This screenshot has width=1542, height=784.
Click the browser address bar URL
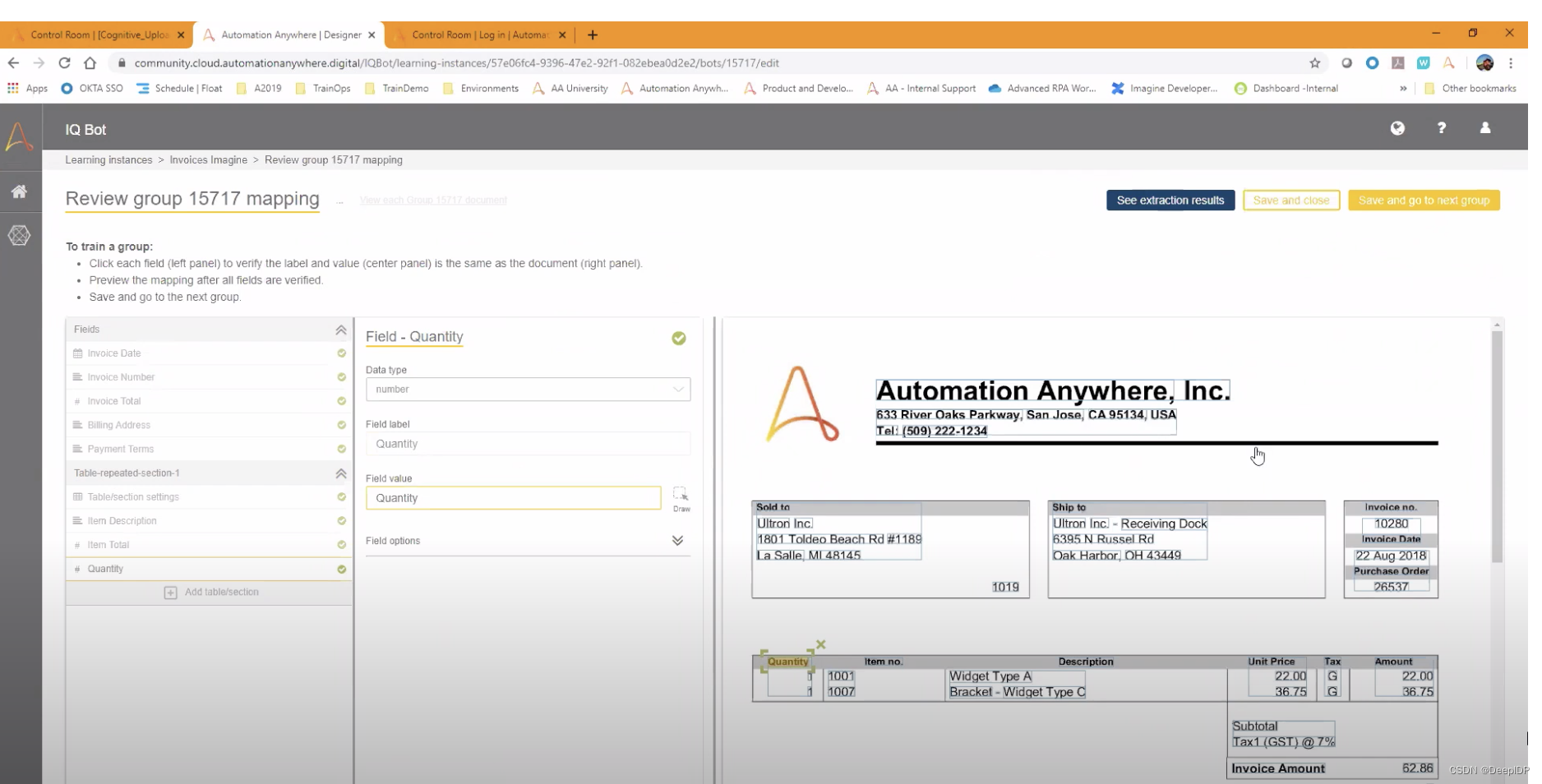456,62
